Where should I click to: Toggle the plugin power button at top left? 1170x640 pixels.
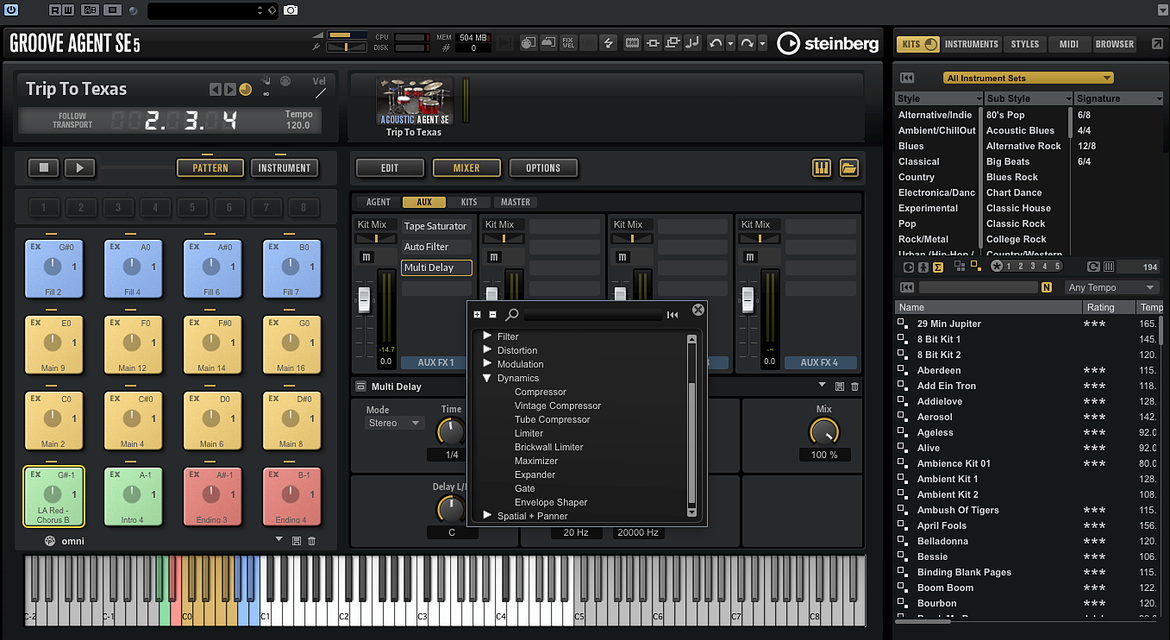click(x=11, y=10)
